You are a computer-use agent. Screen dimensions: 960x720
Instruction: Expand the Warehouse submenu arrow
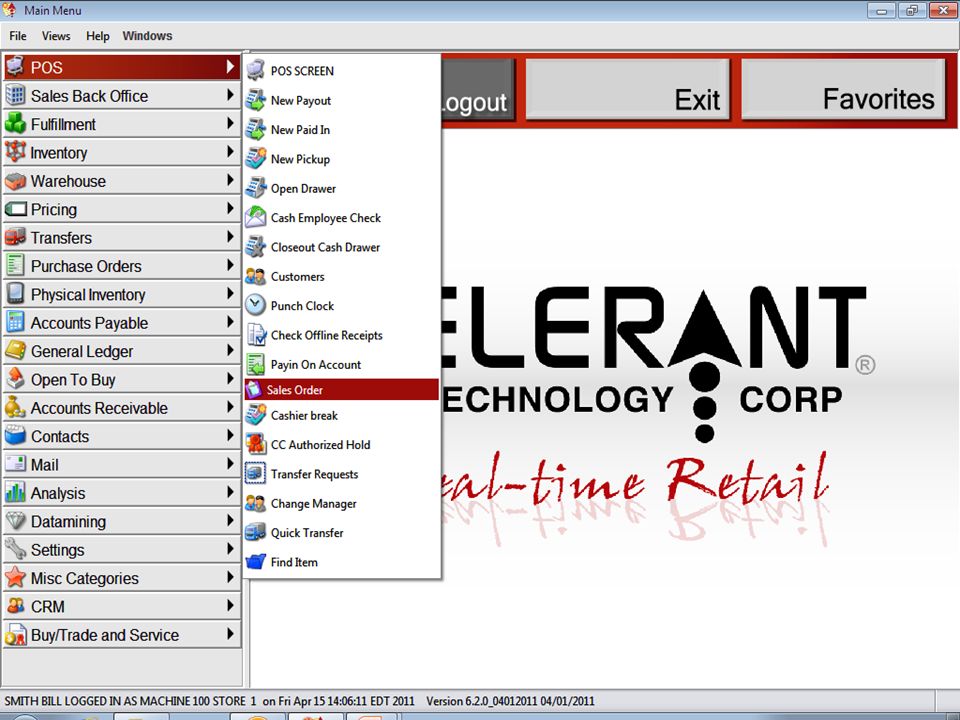pos(230,180)
